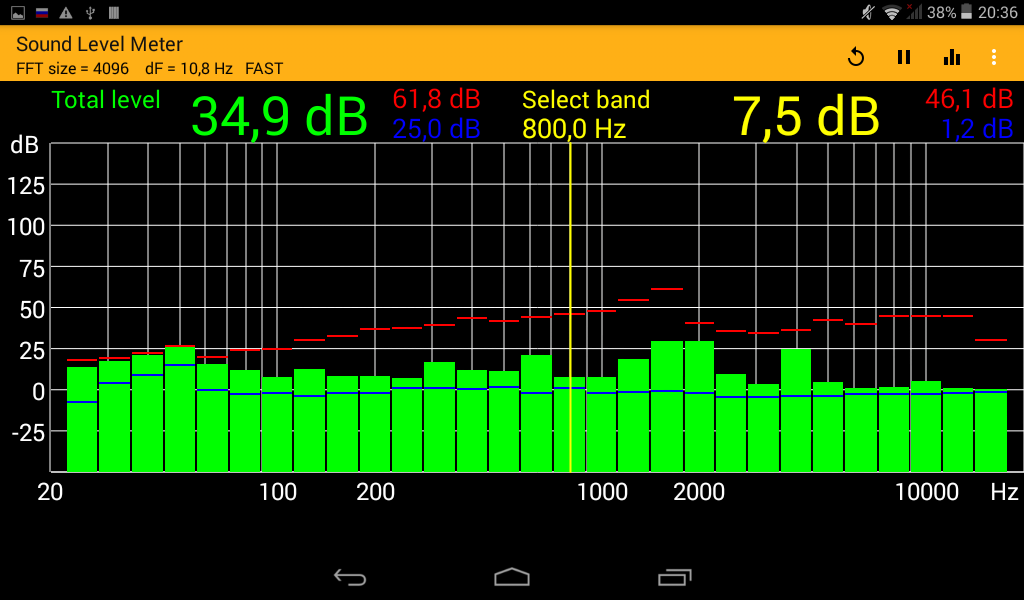Tap the 20:36 clock

click(997, 12)
